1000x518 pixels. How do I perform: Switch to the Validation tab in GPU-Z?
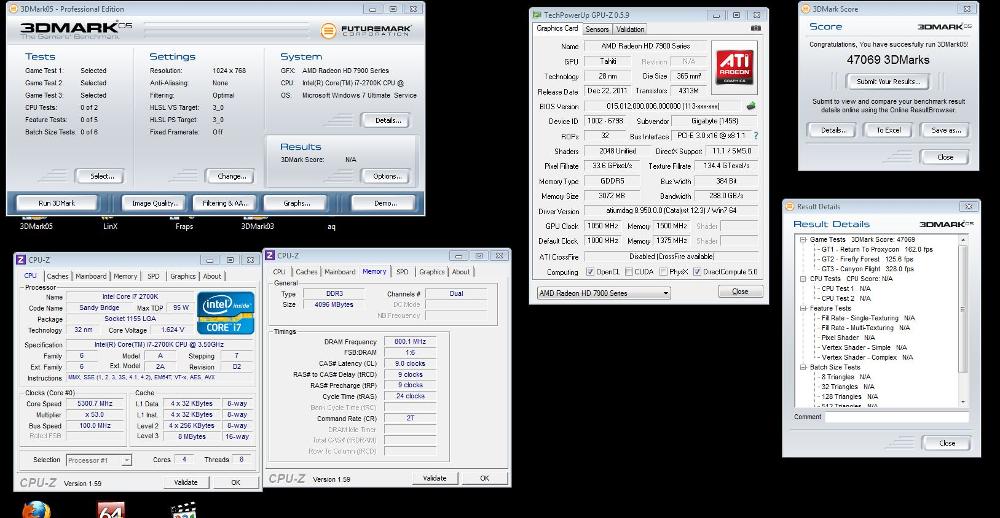(x=630, y=29)
